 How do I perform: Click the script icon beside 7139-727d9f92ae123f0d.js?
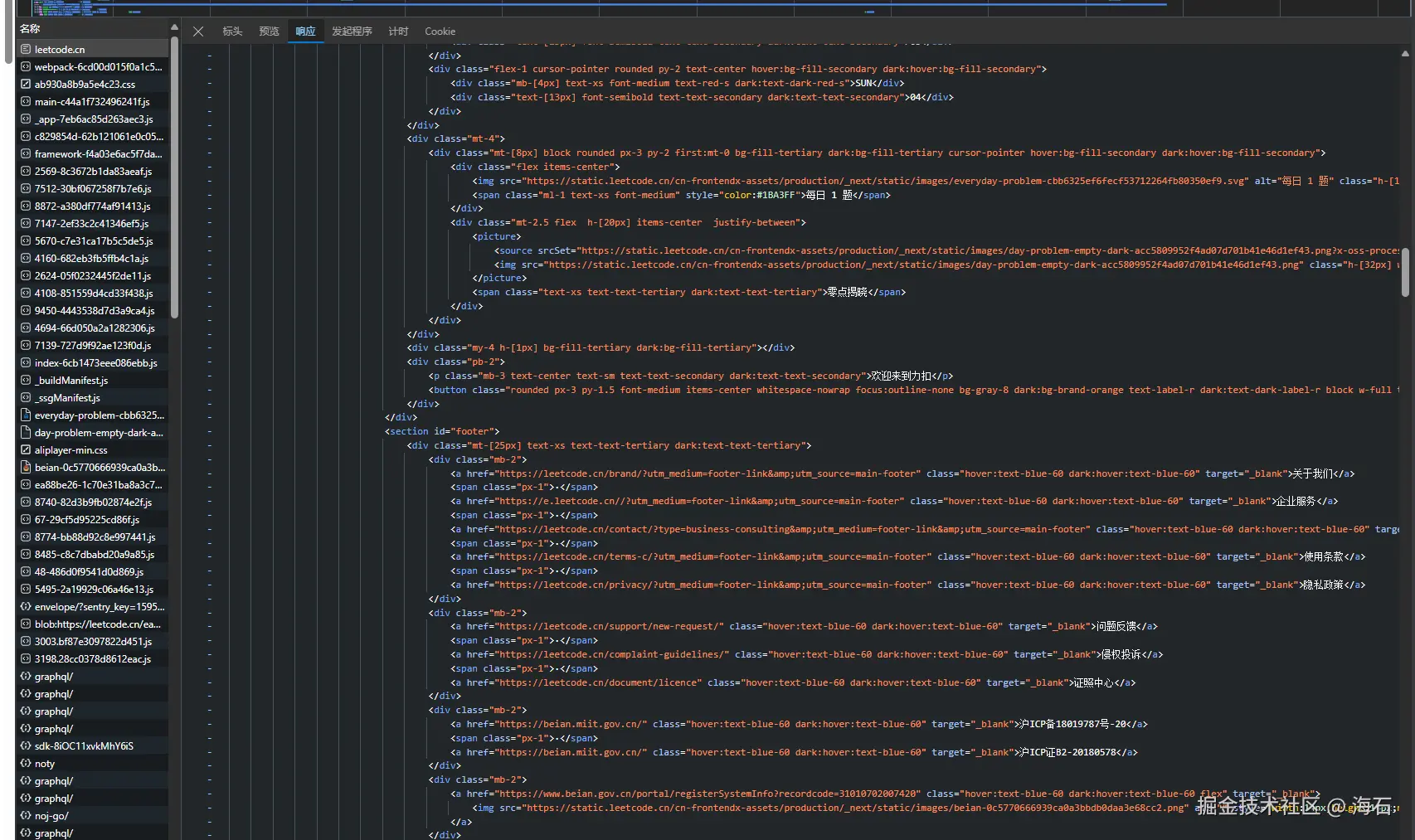[26, 346]
